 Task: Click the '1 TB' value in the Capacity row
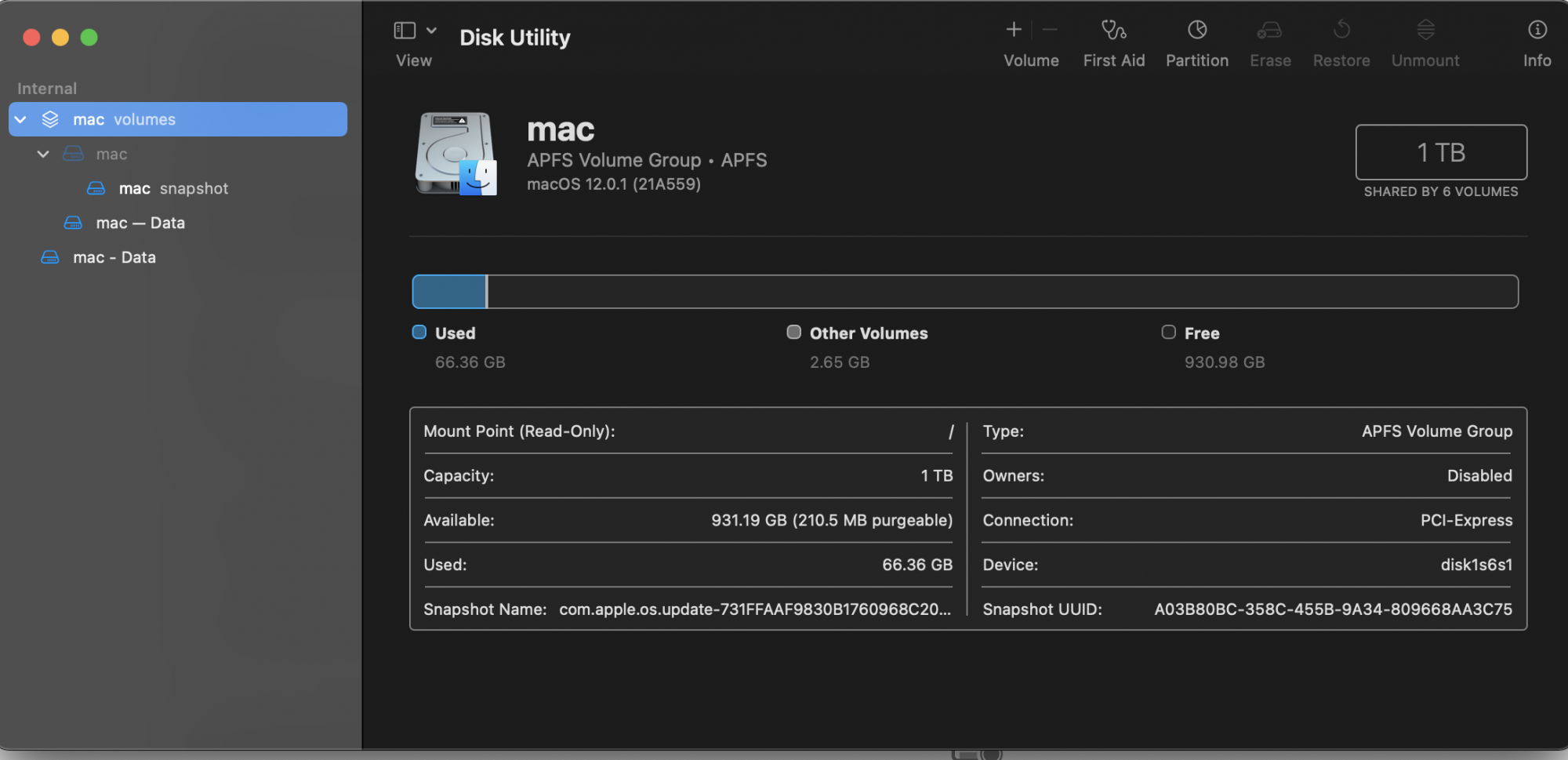(x=937, y=476)
